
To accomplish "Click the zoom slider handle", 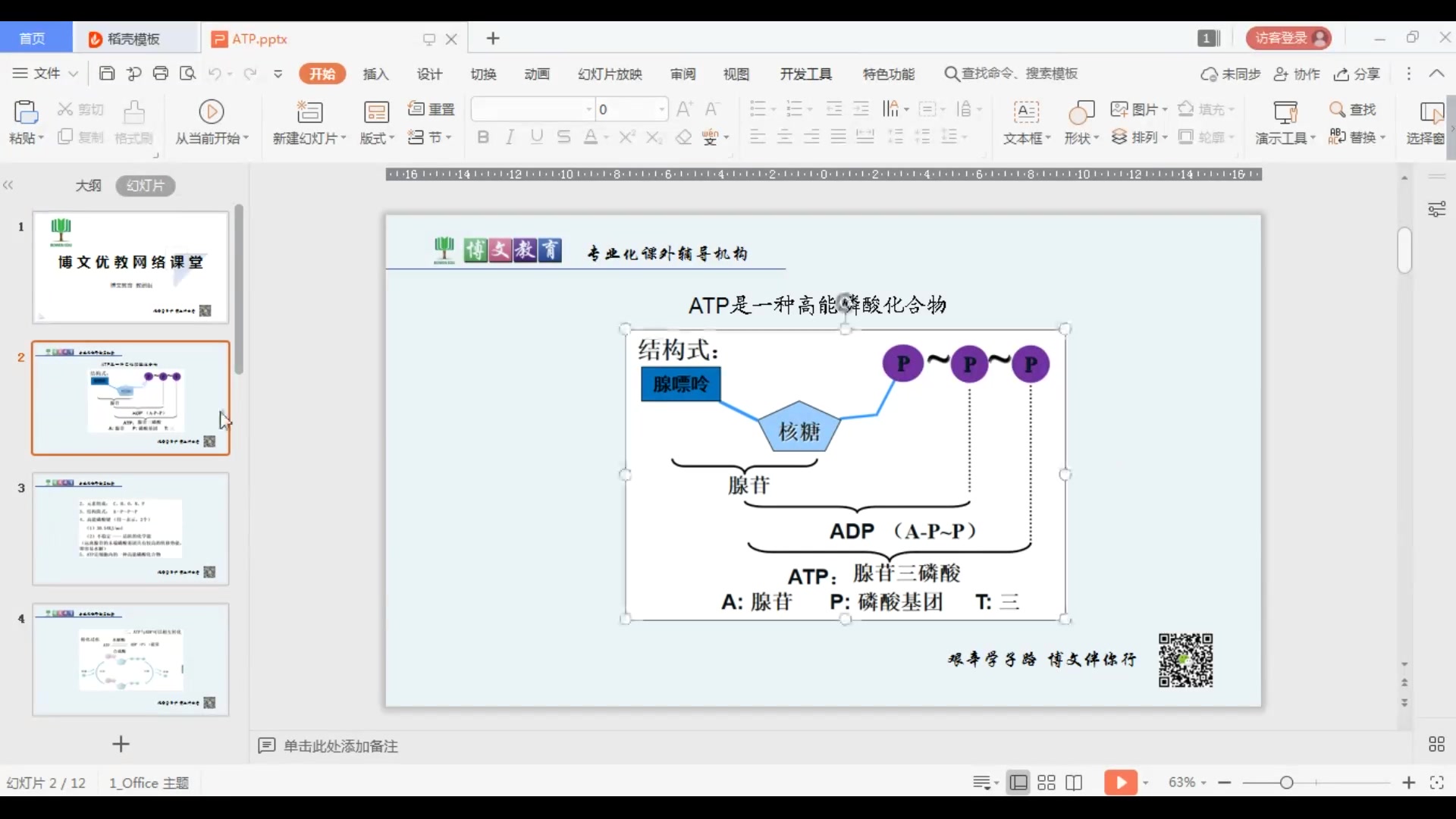I will [1286, 783].
